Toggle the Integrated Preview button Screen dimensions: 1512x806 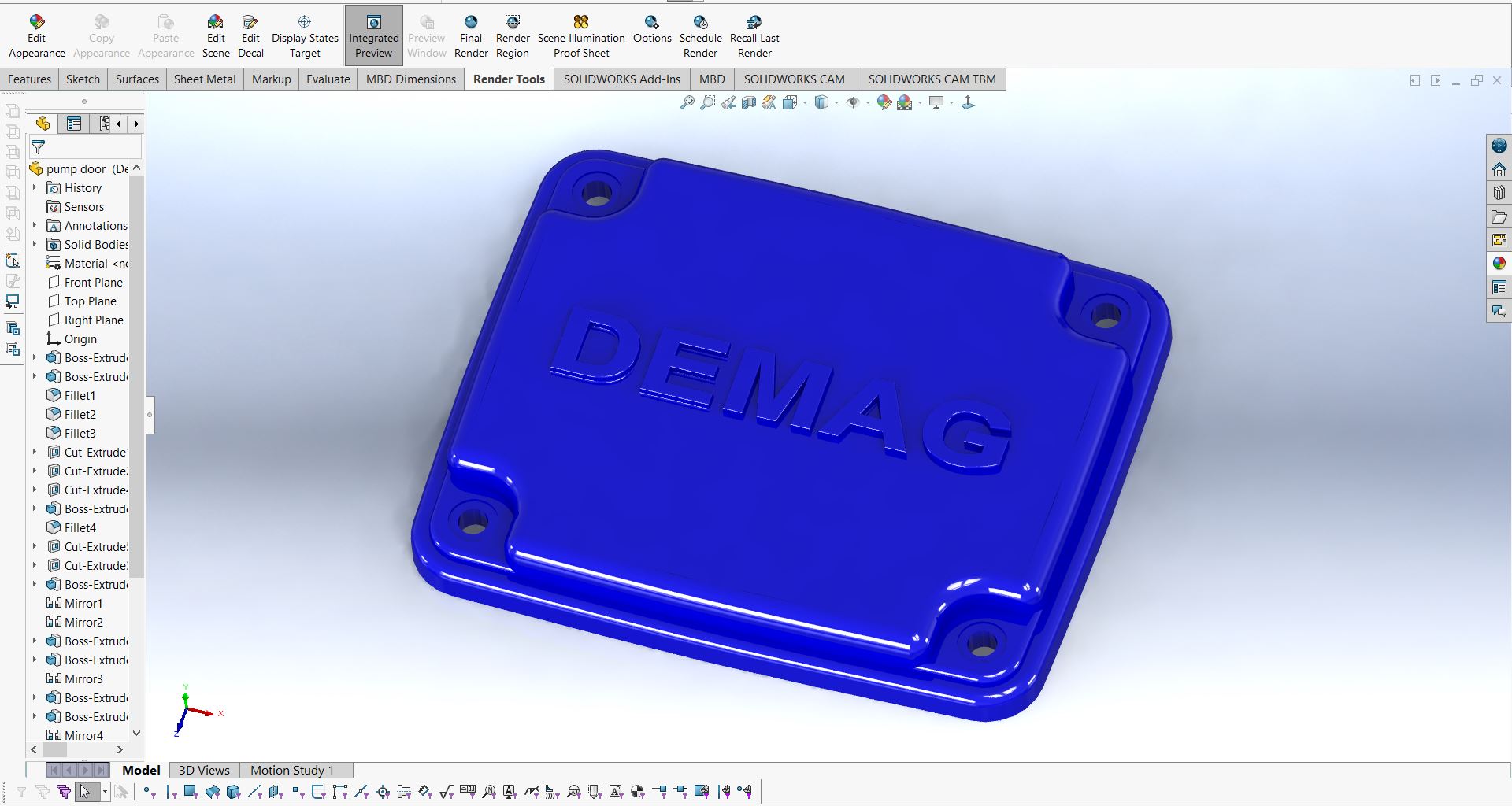pos(374,36)
